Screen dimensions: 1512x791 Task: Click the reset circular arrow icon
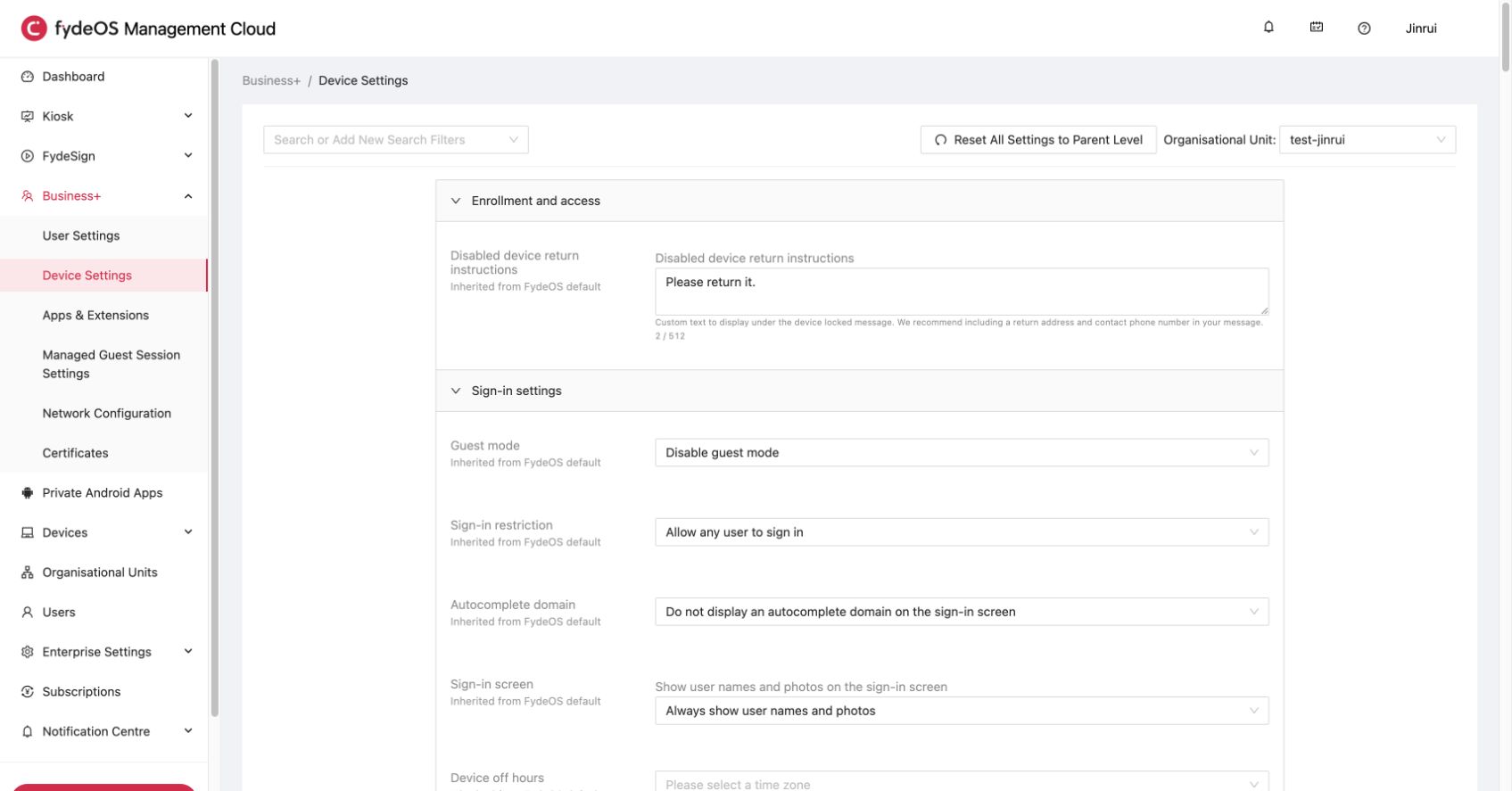(x=940, y=140)
